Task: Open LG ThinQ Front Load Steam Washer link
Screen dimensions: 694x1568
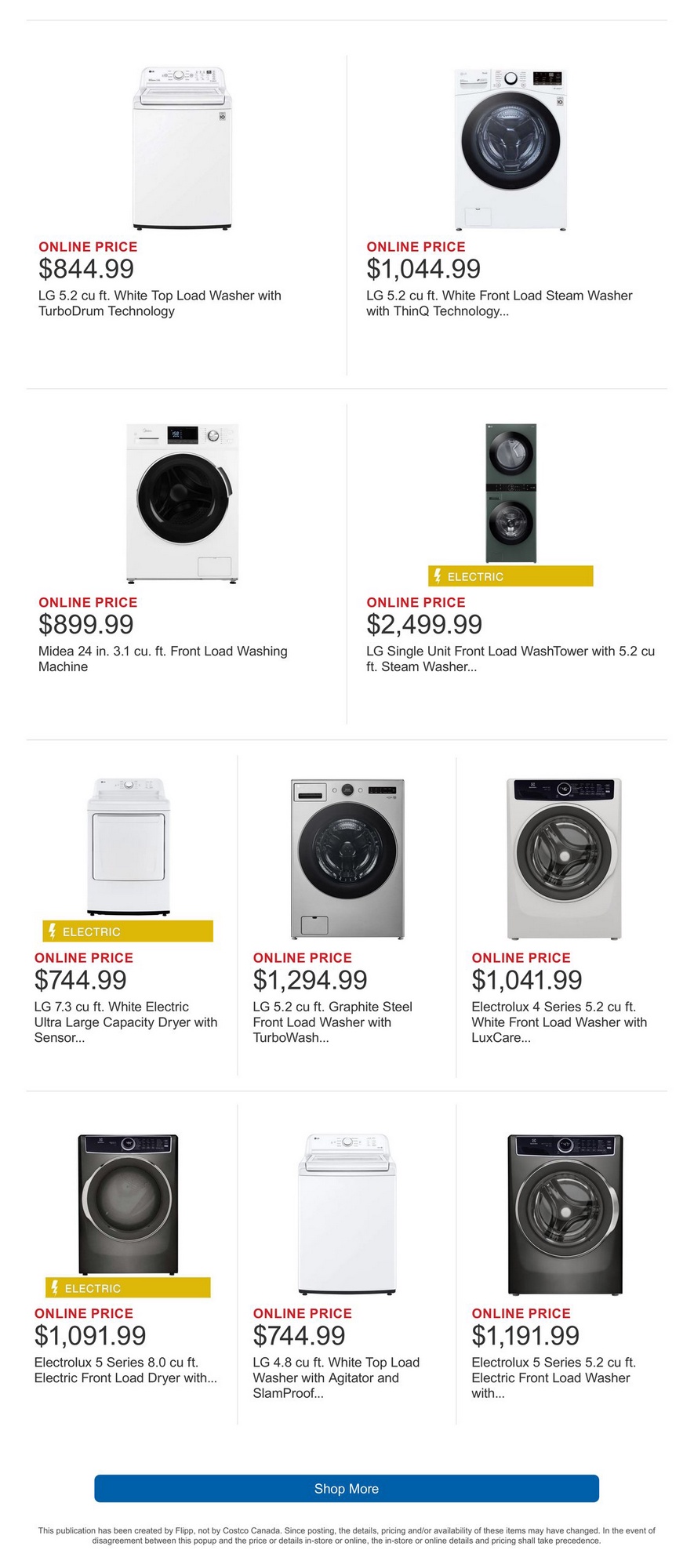Action: [x=500, y=303]
